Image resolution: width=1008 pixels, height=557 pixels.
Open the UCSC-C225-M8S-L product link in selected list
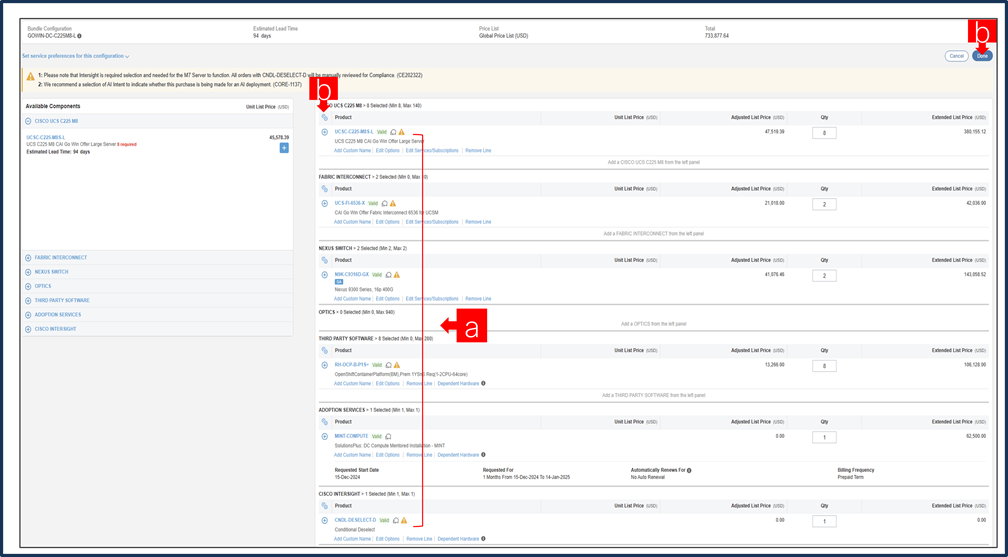coord(354,132)
